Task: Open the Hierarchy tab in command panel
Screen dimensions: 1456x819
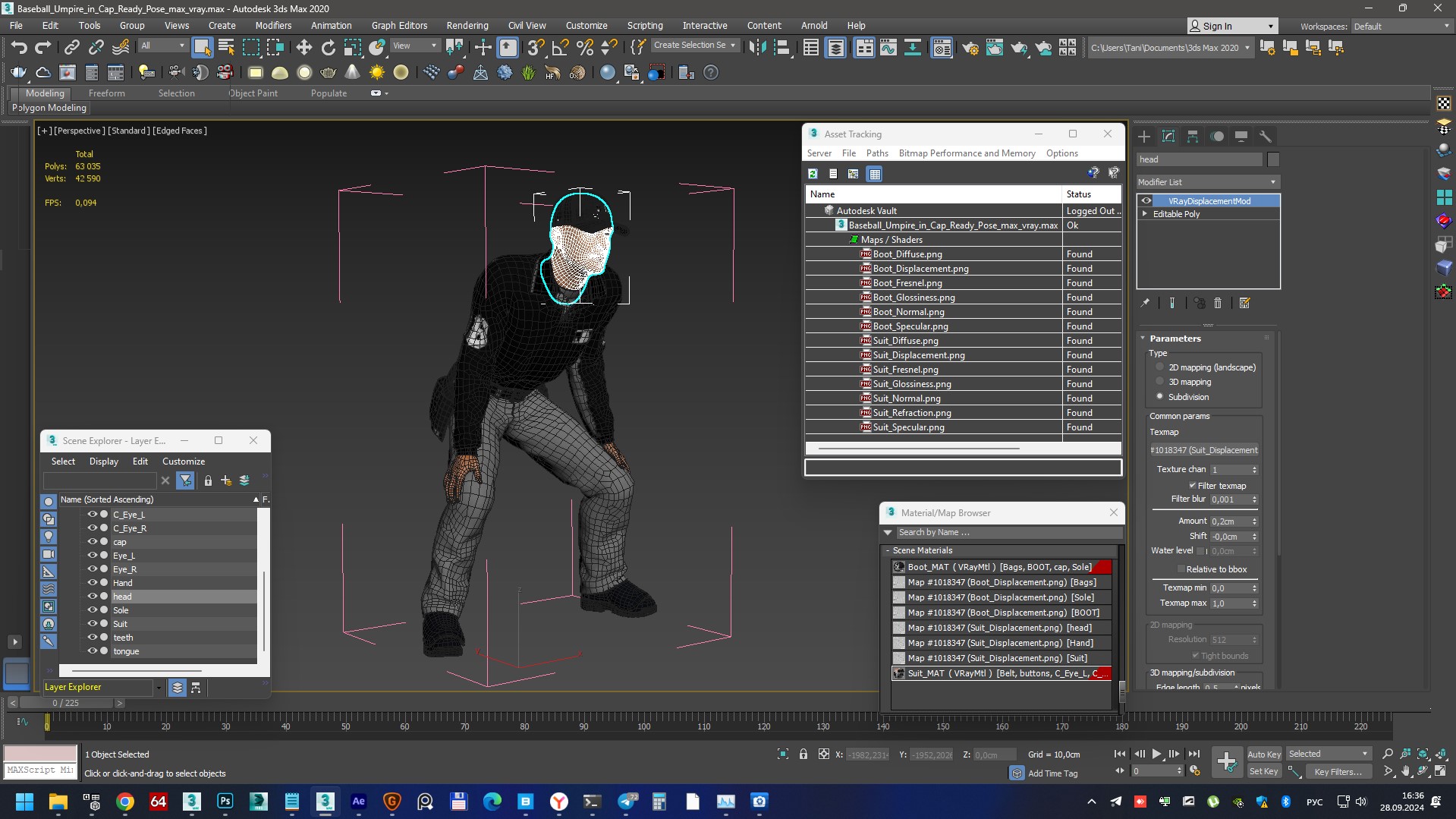Action: click(x=1193, y=137)
